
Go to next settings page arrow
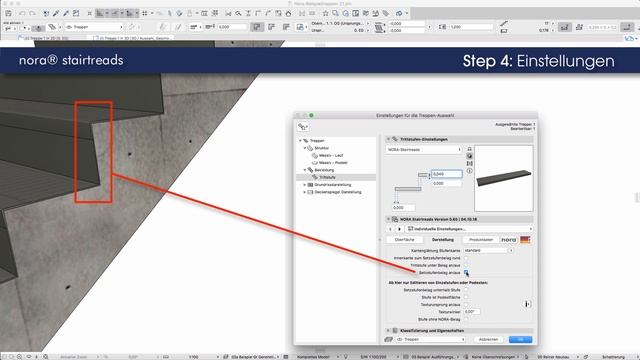[x=399, y=229]
